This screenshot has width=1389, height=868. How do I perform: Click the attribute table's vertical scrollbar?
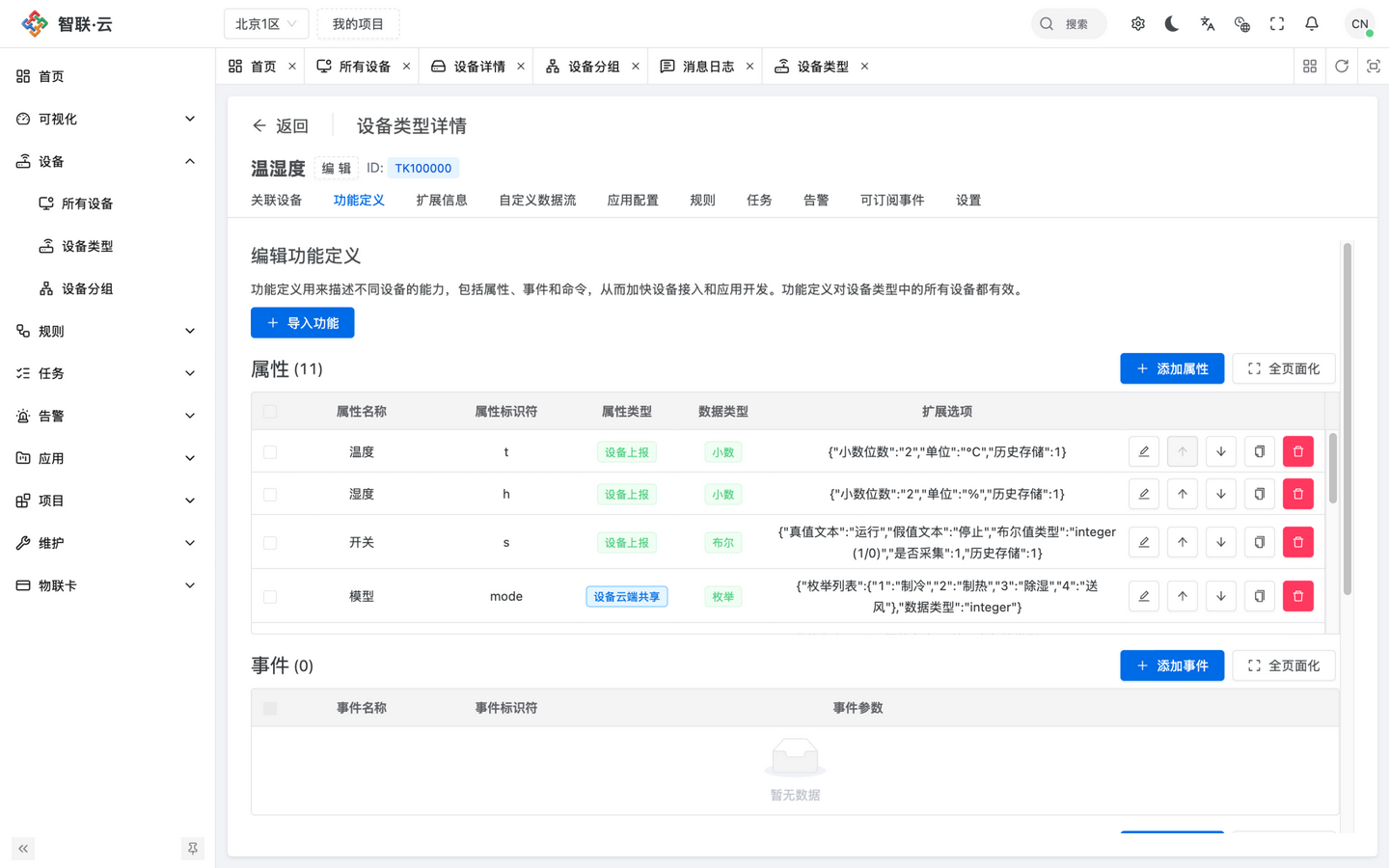click(x=1333, y=468)
